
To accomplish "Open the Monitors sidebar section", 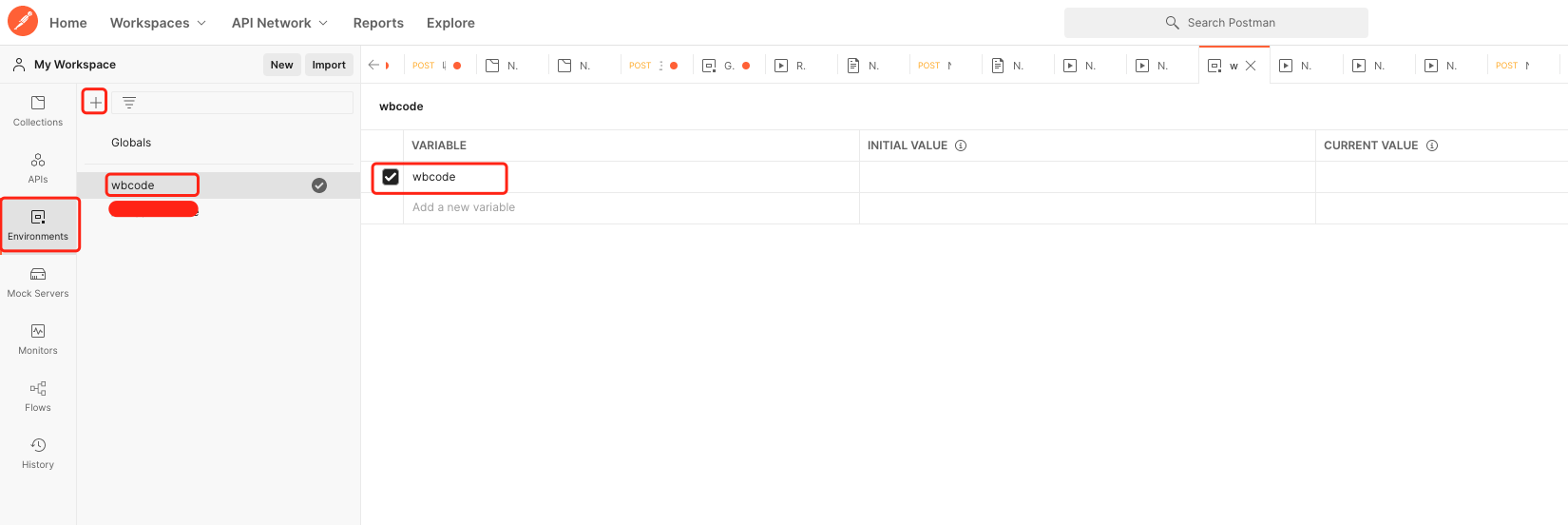I will pos(38,340).
